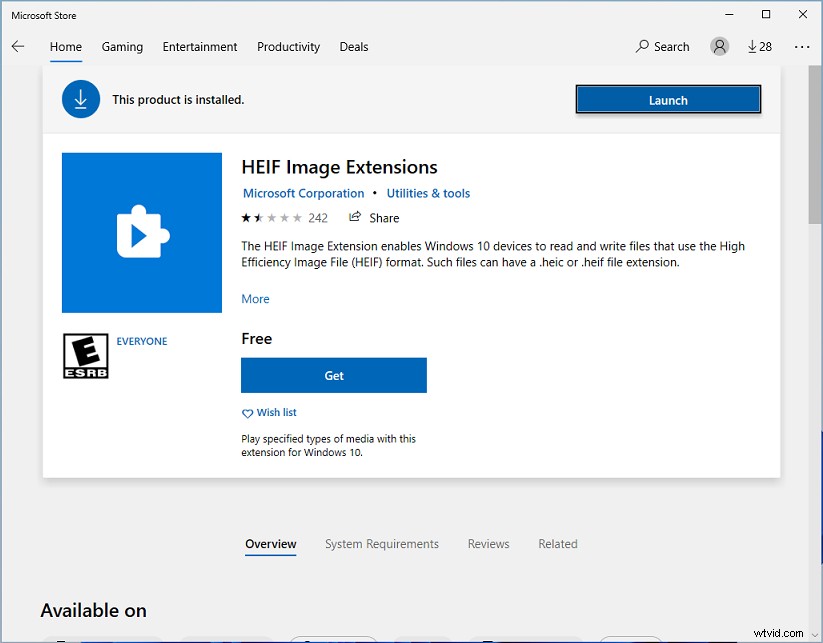
Task: Open the Reviews tab
Action: point(488,544)
